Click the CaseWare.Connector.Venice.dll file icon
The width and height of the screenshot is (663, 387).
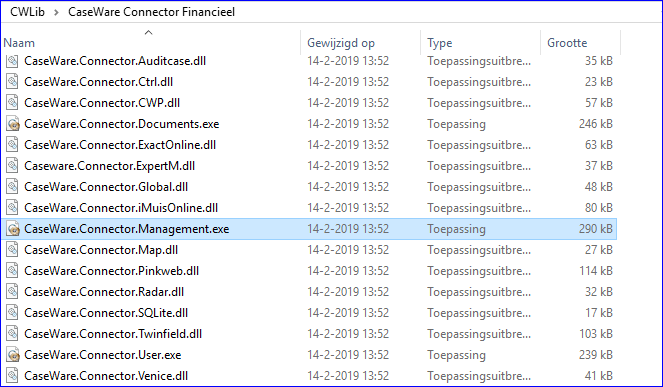tap(12, 376)
